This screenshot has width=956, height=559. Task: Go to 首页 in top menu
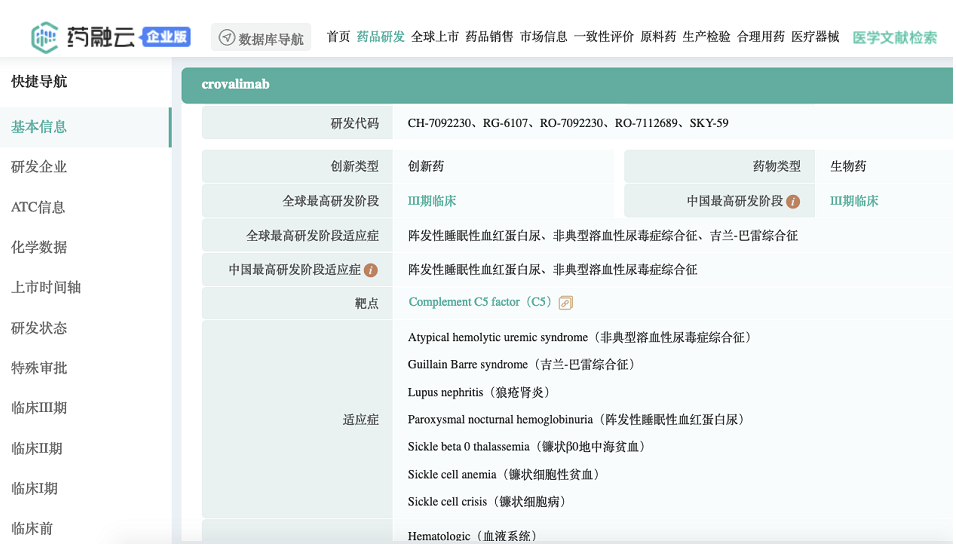click(x=338, y=37)
